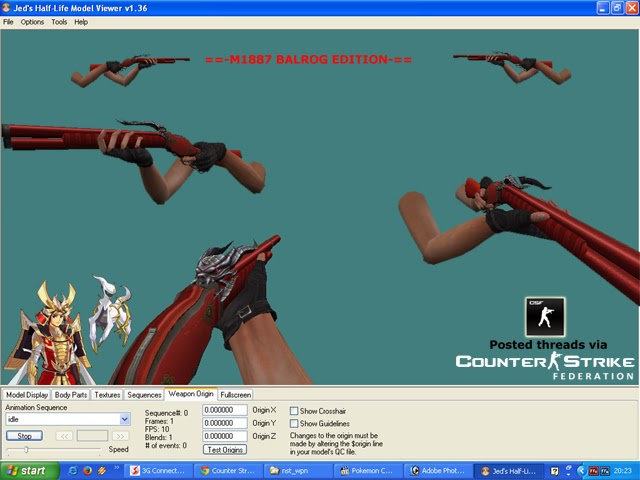
Task: Click the 'Blends: 1' info text
Action: coord(158,438)
